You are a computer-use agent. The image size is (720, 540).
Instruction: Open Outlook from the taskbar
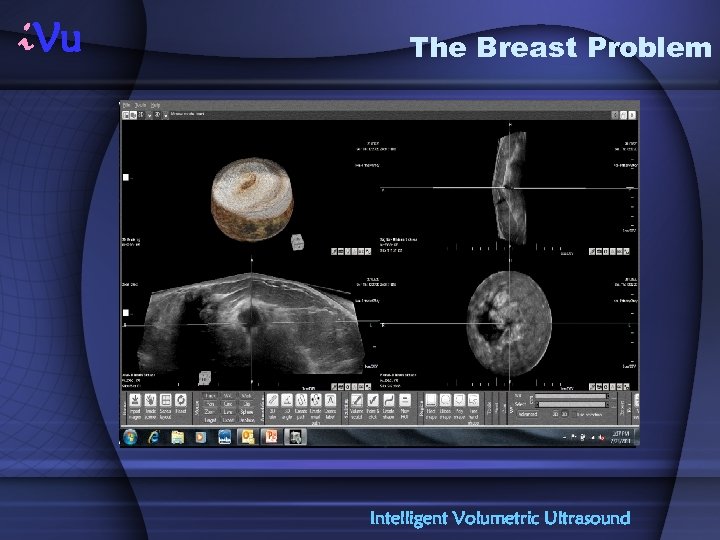click(x=248, y=437)
